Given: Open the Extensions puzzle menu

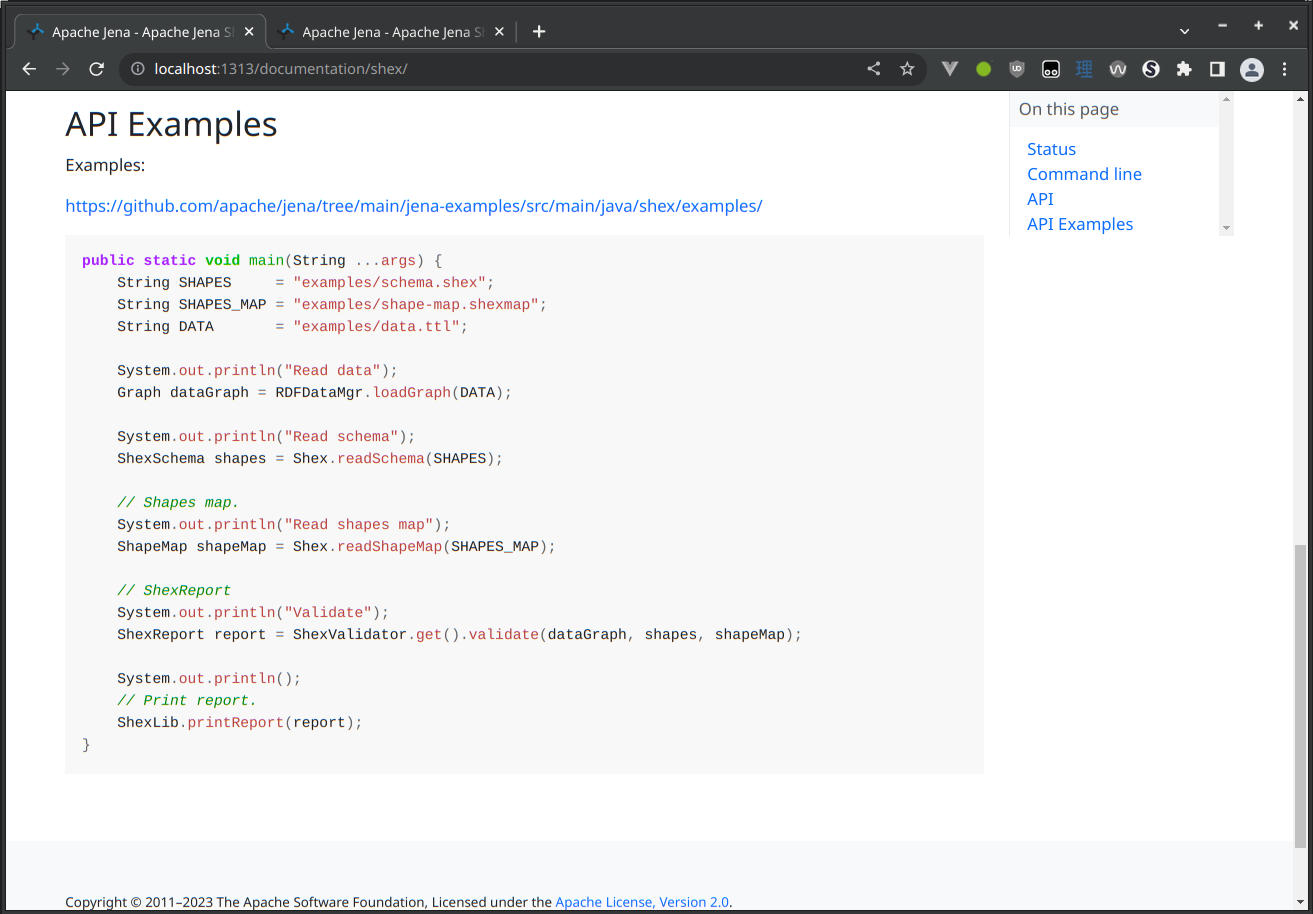Looking at the screenshot, I should coord(1184,69).
